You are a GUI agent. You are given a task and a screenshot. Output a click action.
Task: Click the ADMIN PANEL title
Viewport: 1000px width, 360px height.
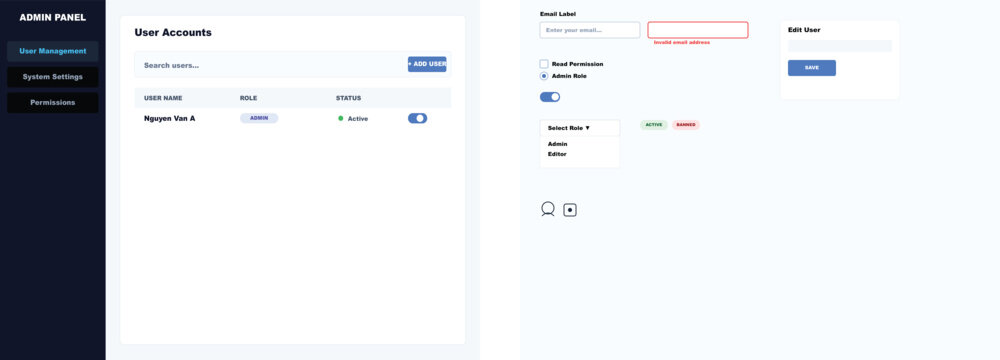53,17
